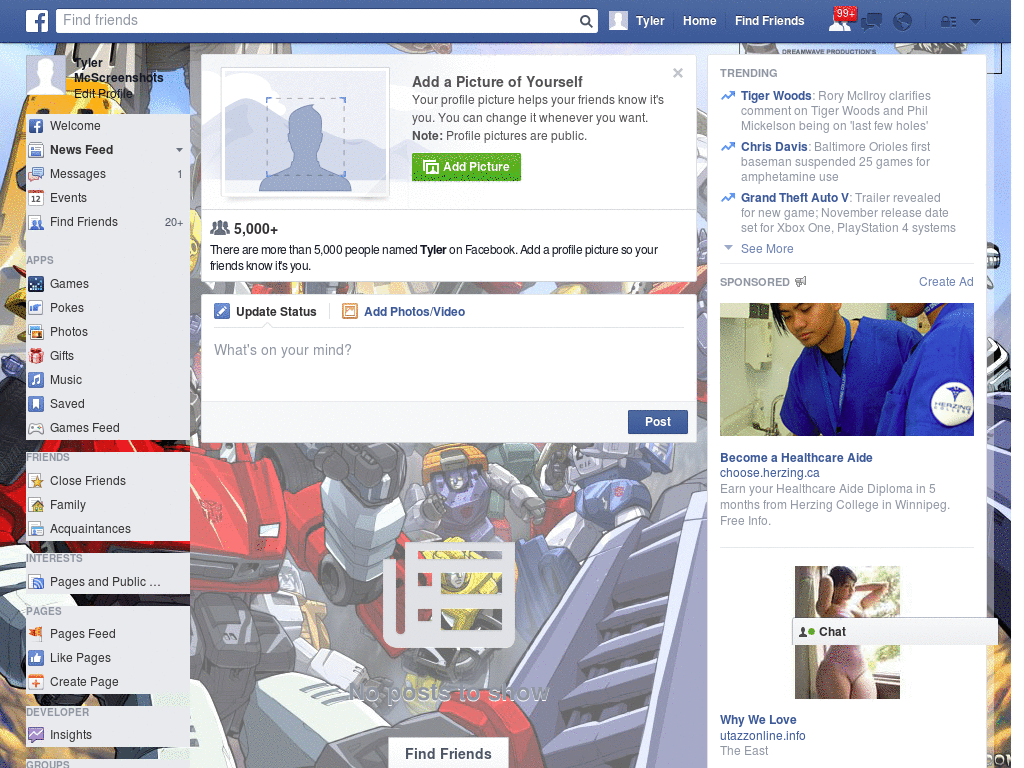This screenshot has height=768, width=1024.
Task: Open the Pokes icon
Action: (37, 308)
